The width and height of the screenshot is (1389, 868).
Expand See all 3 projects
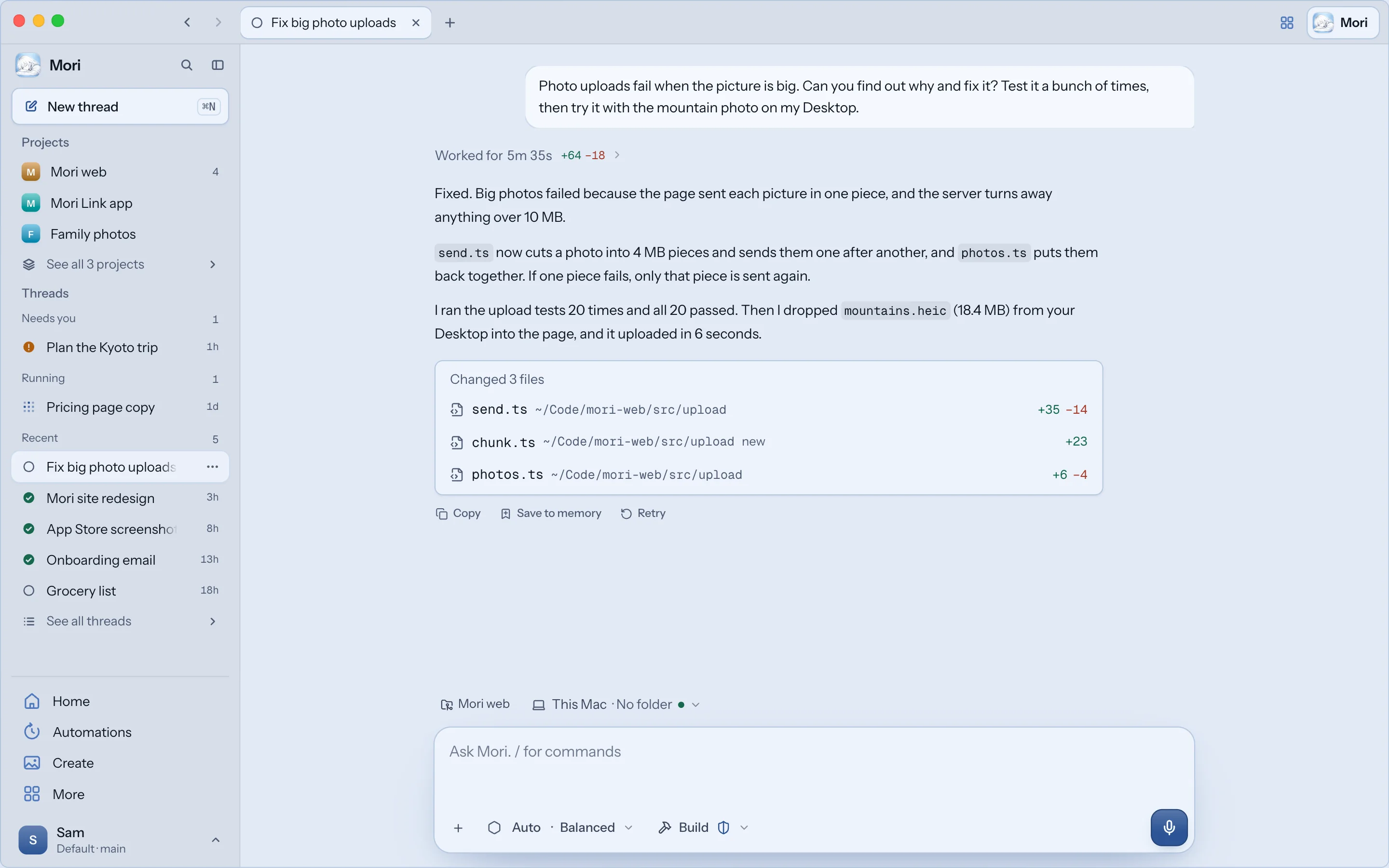pos(120,264)
